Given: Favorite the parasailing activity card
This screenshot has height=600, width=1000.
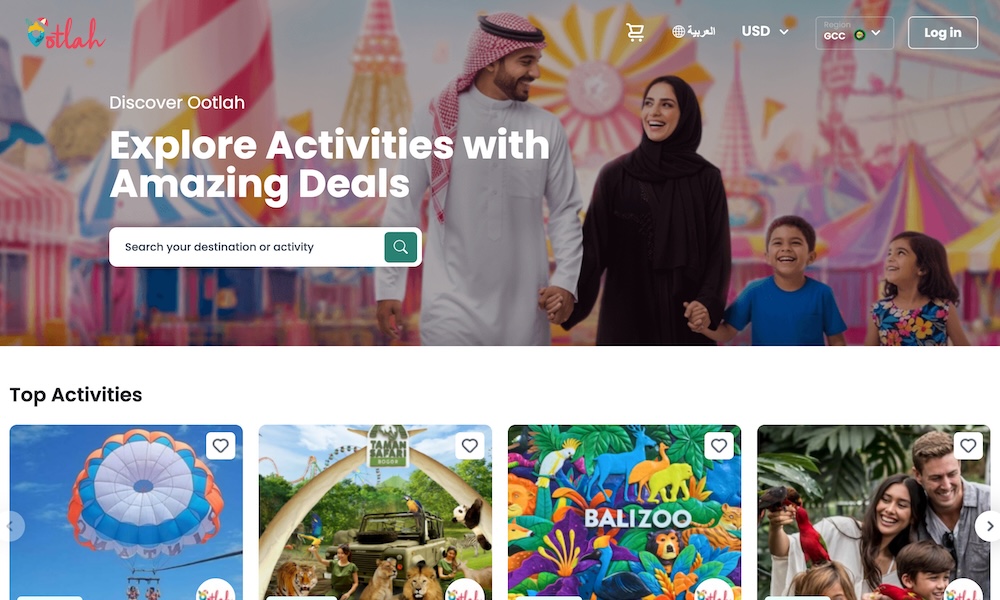Looking at the screenshot, I should tap(221, 446).
